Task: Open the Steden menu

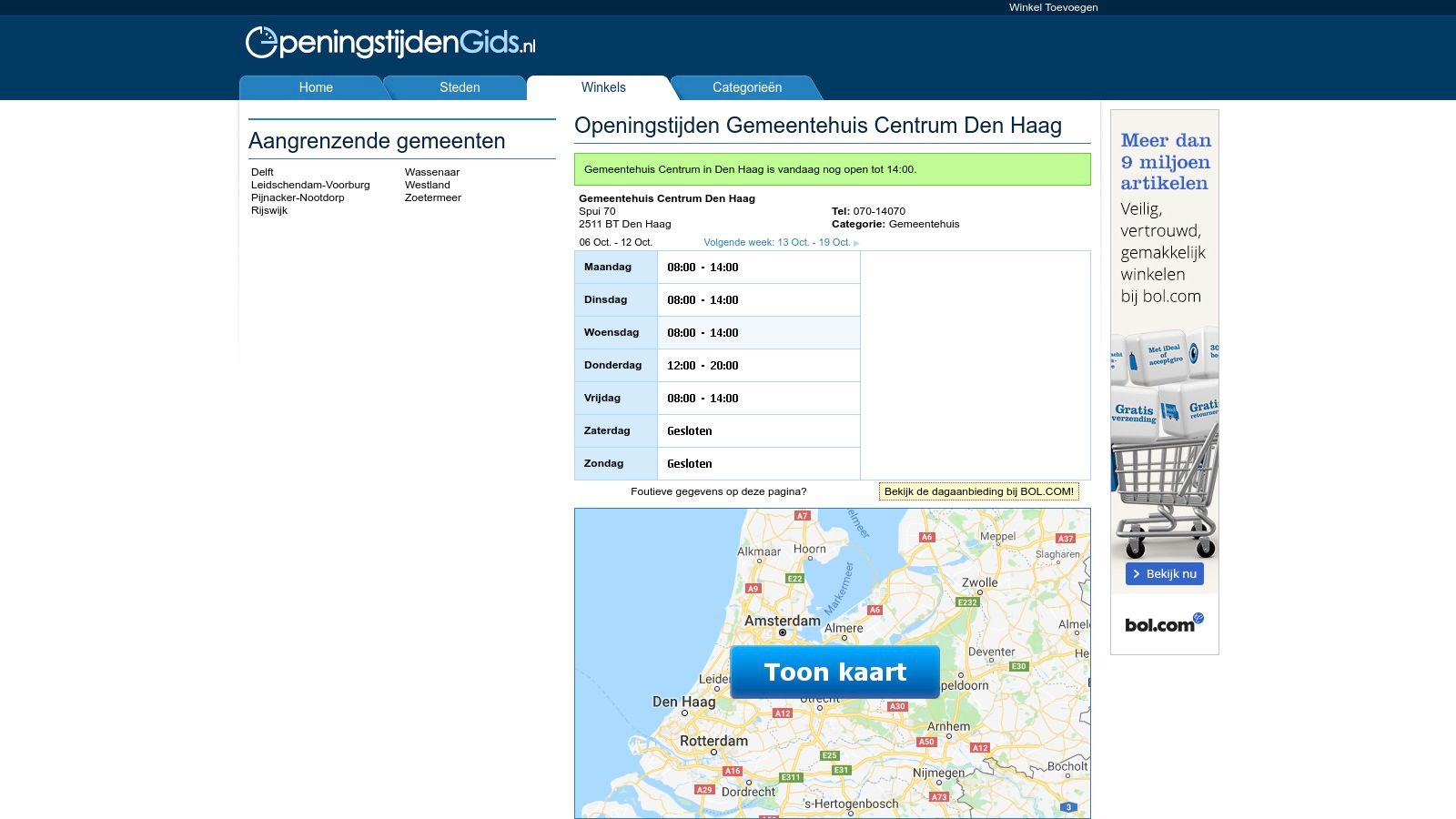Action: [x=459, y=87]
